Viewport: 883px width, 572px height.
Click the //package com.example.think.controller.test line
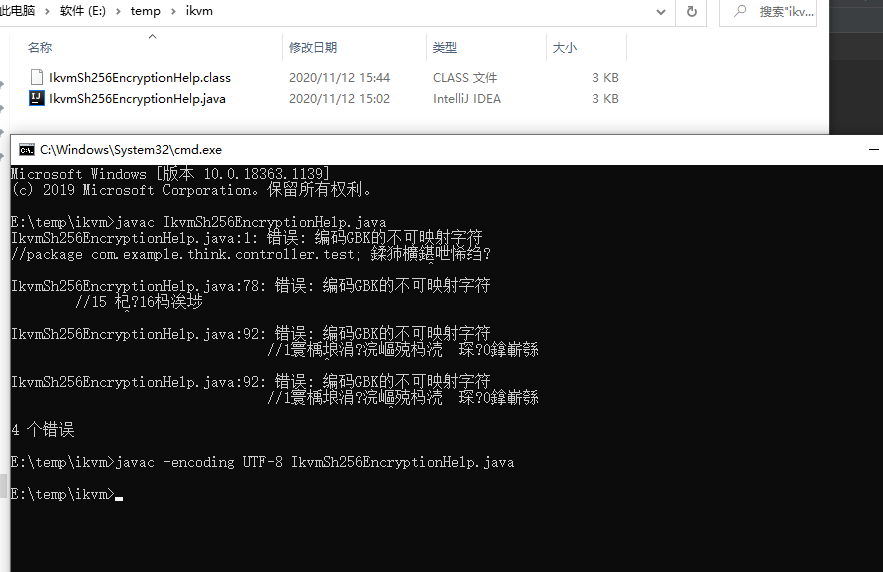coord(251,254)
